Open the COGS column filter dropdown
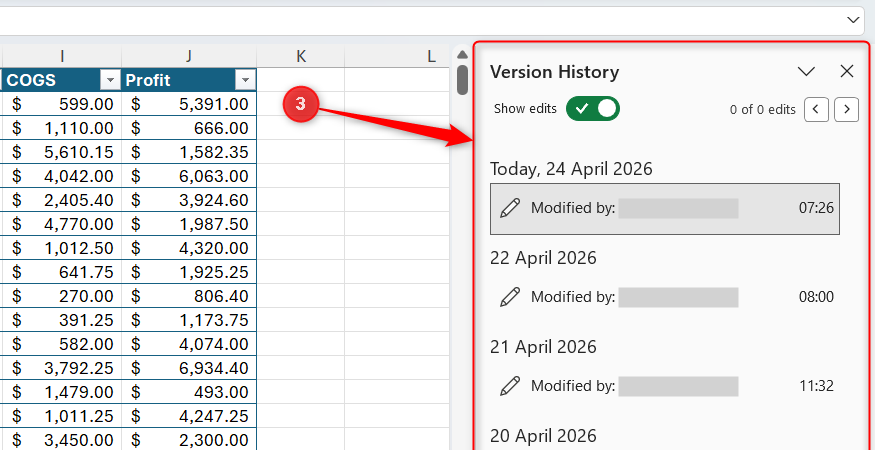 [x=110, y=81]
